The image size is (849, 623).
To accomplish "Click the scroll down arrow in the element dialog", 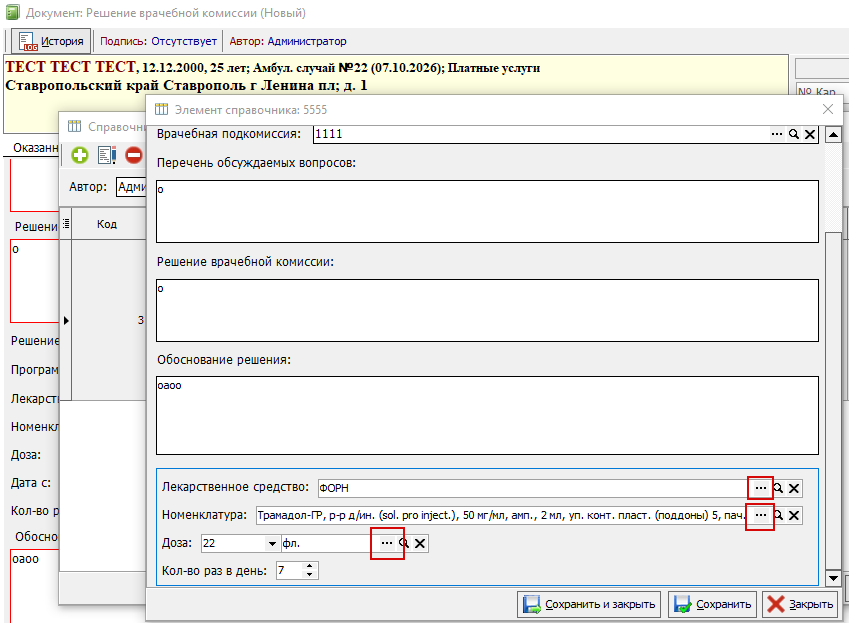I will (x=833, y=578).
